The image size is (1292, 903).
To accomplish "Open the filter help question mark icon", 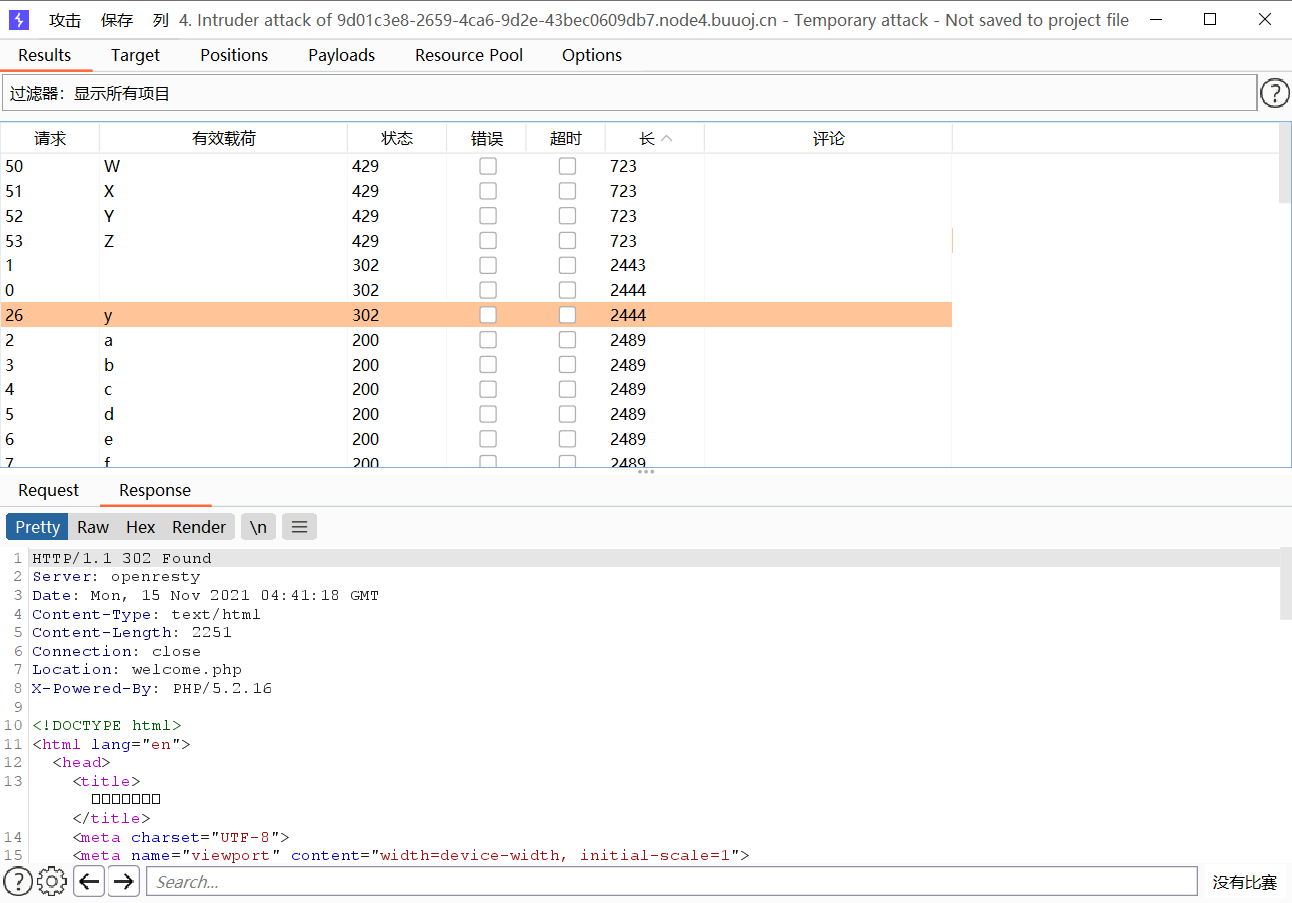I will pyautogui.click(x=1274, y=93).
